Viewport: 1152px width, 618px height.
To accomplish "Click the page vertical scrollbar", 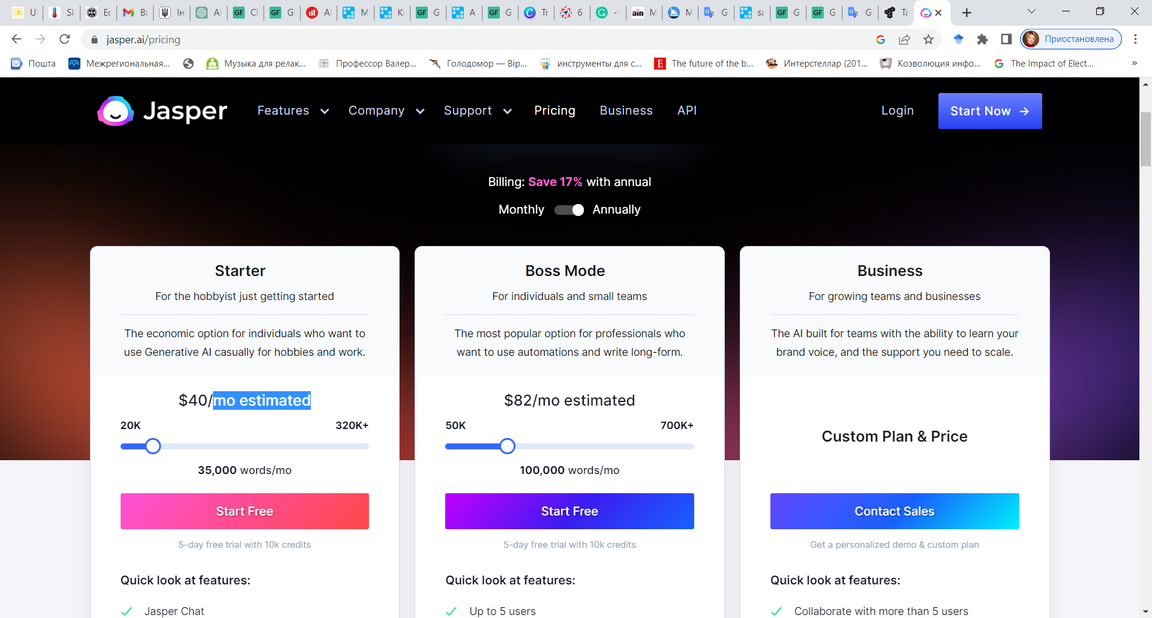I will (1145, 140).
